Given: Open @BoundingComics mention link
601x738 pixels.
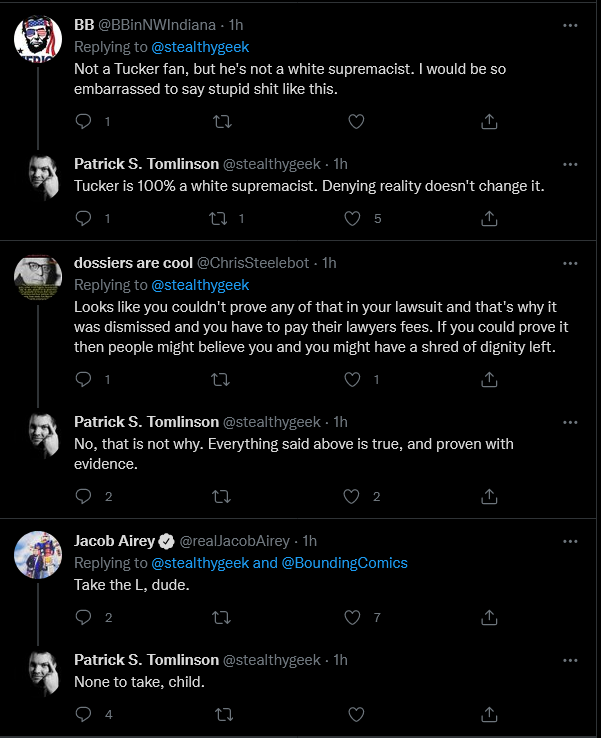Looking at the screenshot, I should pyautogui.click(x=345, y=563).
